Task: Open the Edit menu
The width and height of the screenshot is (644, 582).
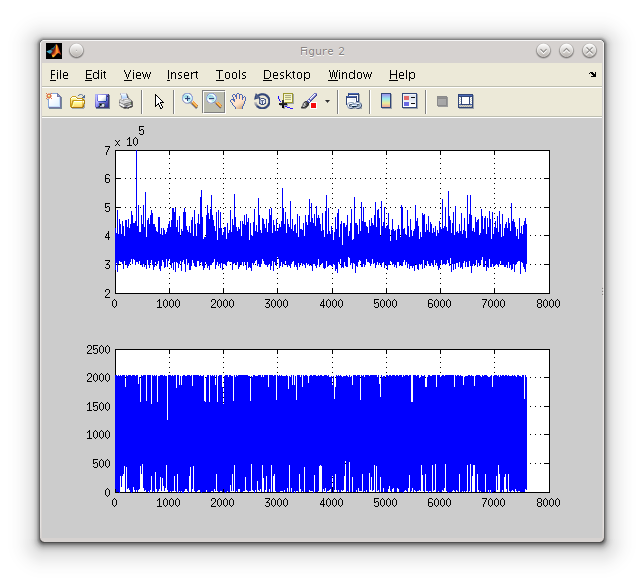Action: (95, 75)
